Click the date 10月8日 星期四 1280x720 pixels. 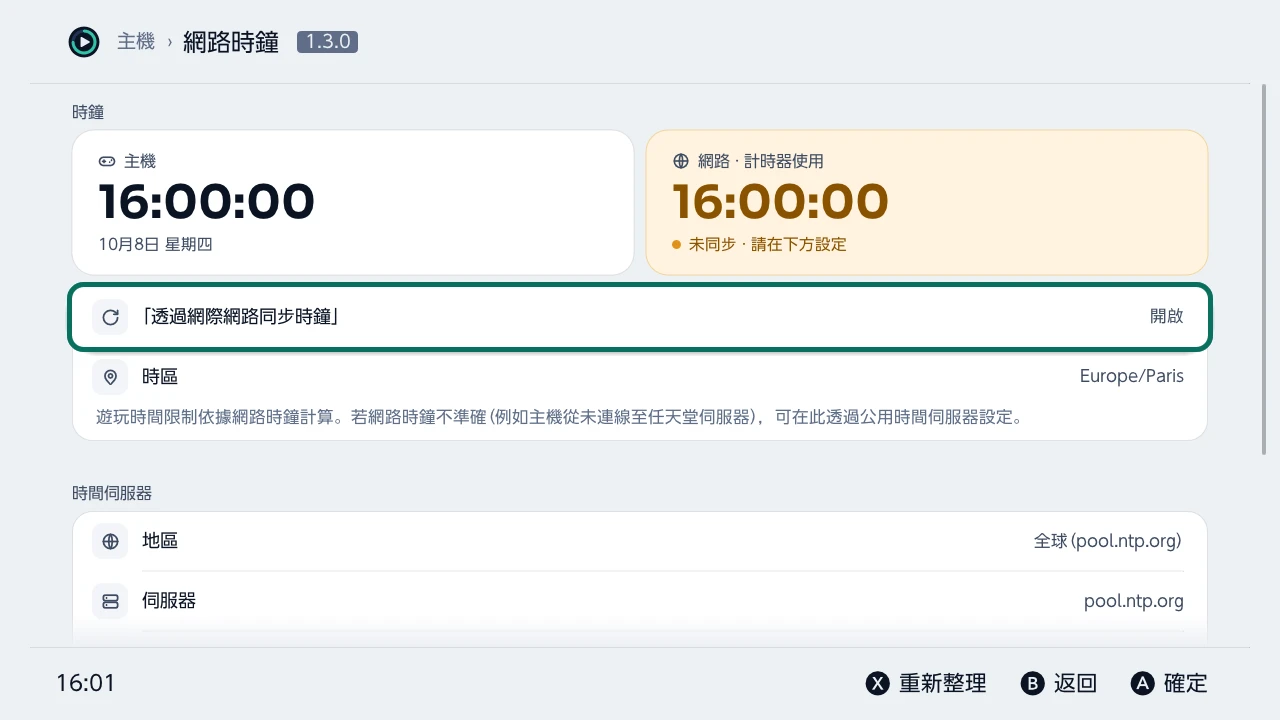click(155, 244)
